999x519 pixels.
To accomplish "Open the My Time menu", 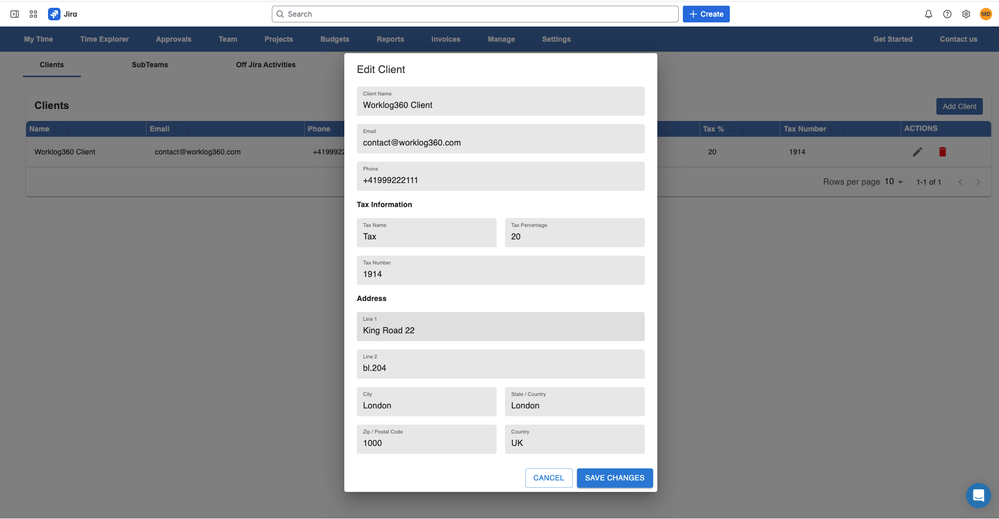I will [x=38, y=39].
